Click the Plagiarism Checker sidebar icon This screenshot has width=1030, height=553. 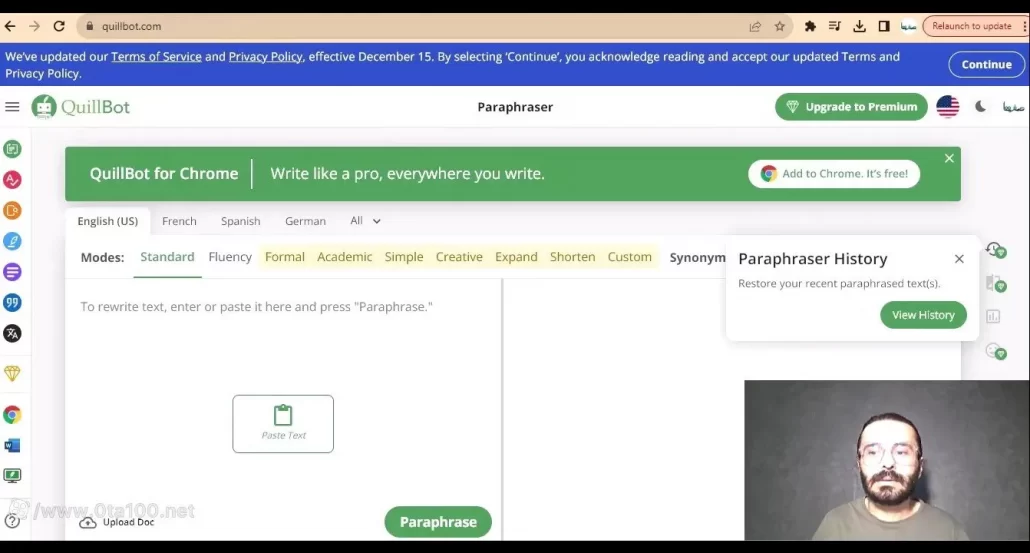pyautogui.click(x=12, y=210)
